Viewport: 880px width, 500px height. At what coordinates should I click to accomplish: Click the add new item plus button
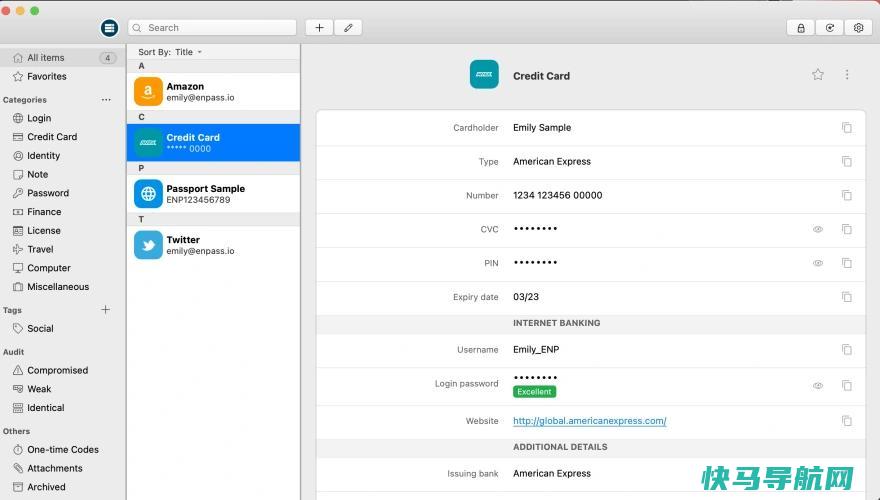tap(319, 27)
